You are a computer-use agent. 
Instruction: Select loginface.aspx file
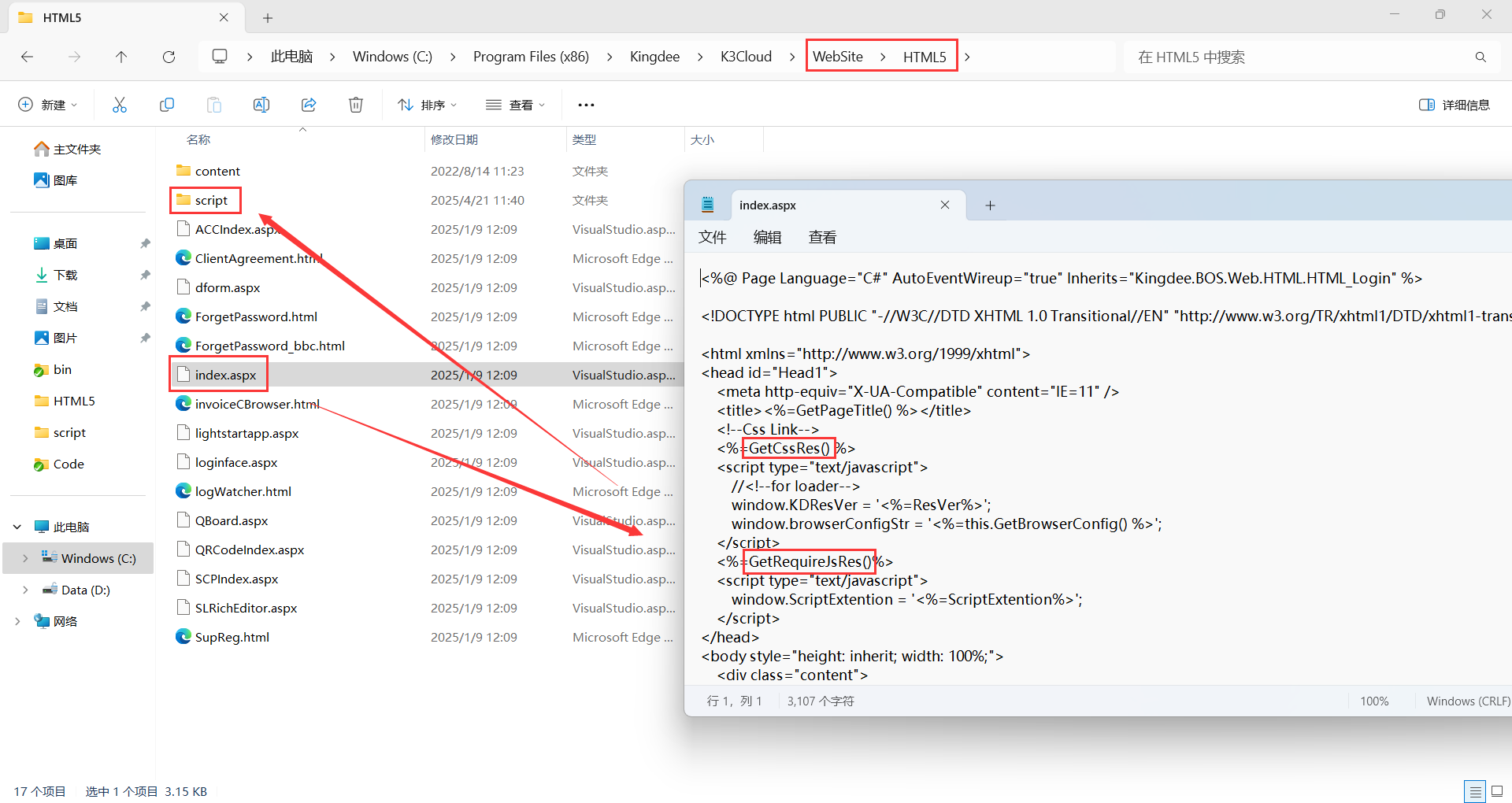pyautogui.click(x=235, y=462)
